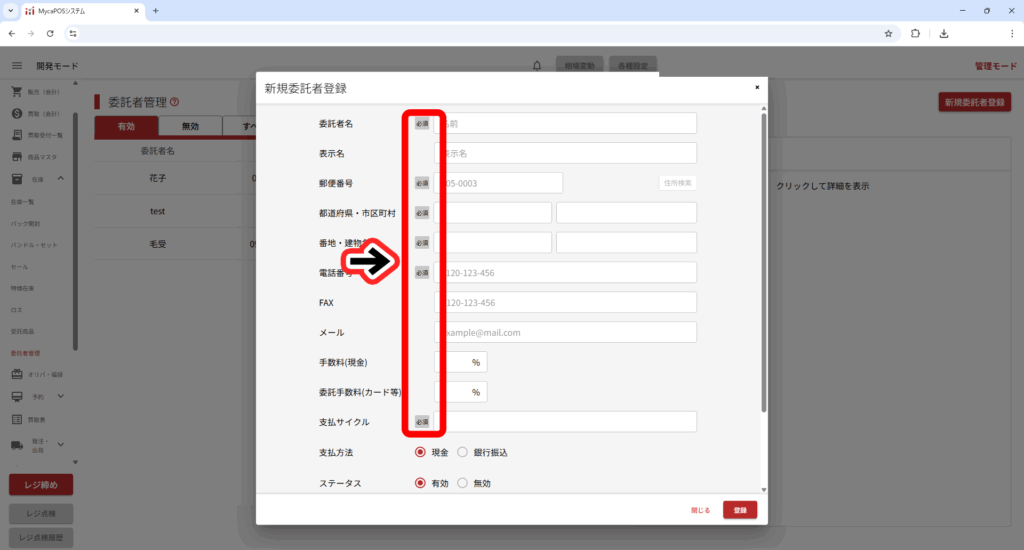The width and height of the screenshot is (1024, 550).
Task: Select the 現金 payment method
Action: point(421,452)
